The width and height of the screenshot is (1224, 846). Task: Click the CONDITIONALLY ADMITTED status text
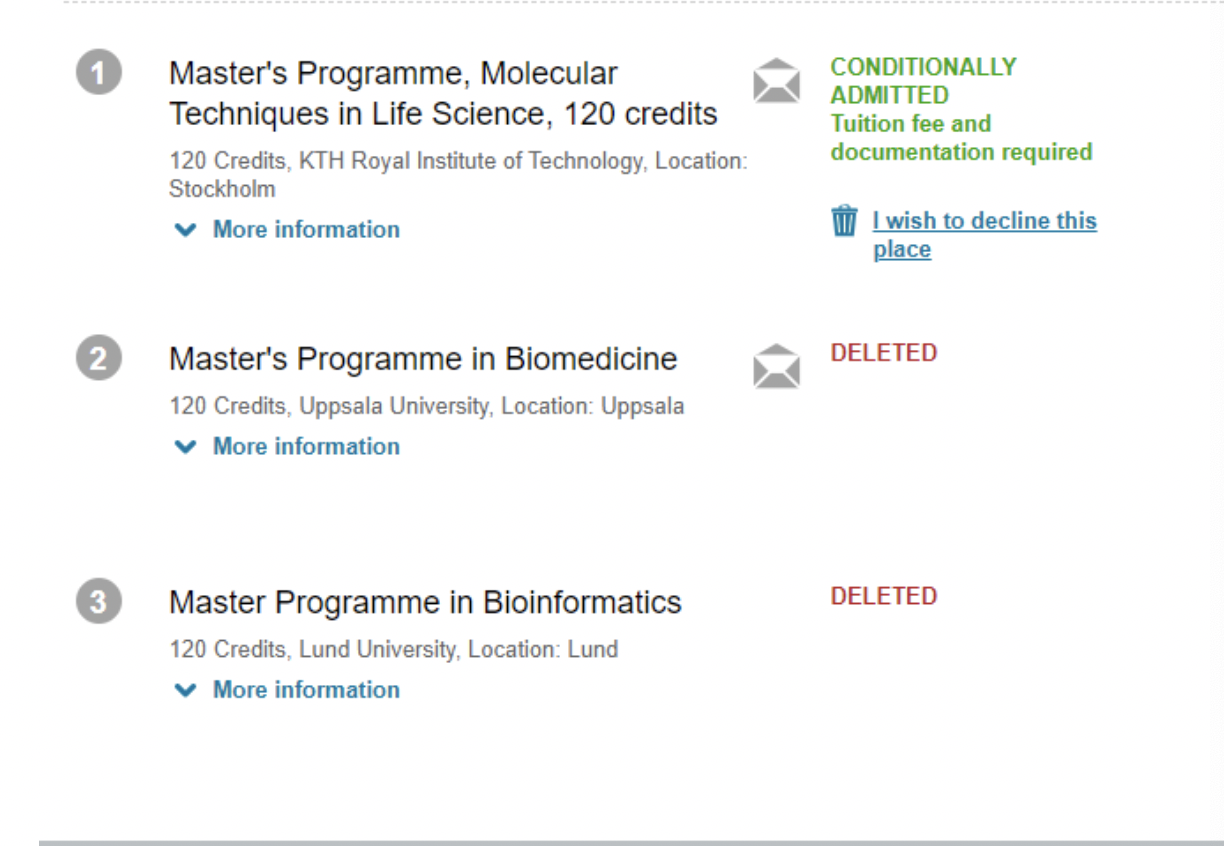click(x=922, y=81)
